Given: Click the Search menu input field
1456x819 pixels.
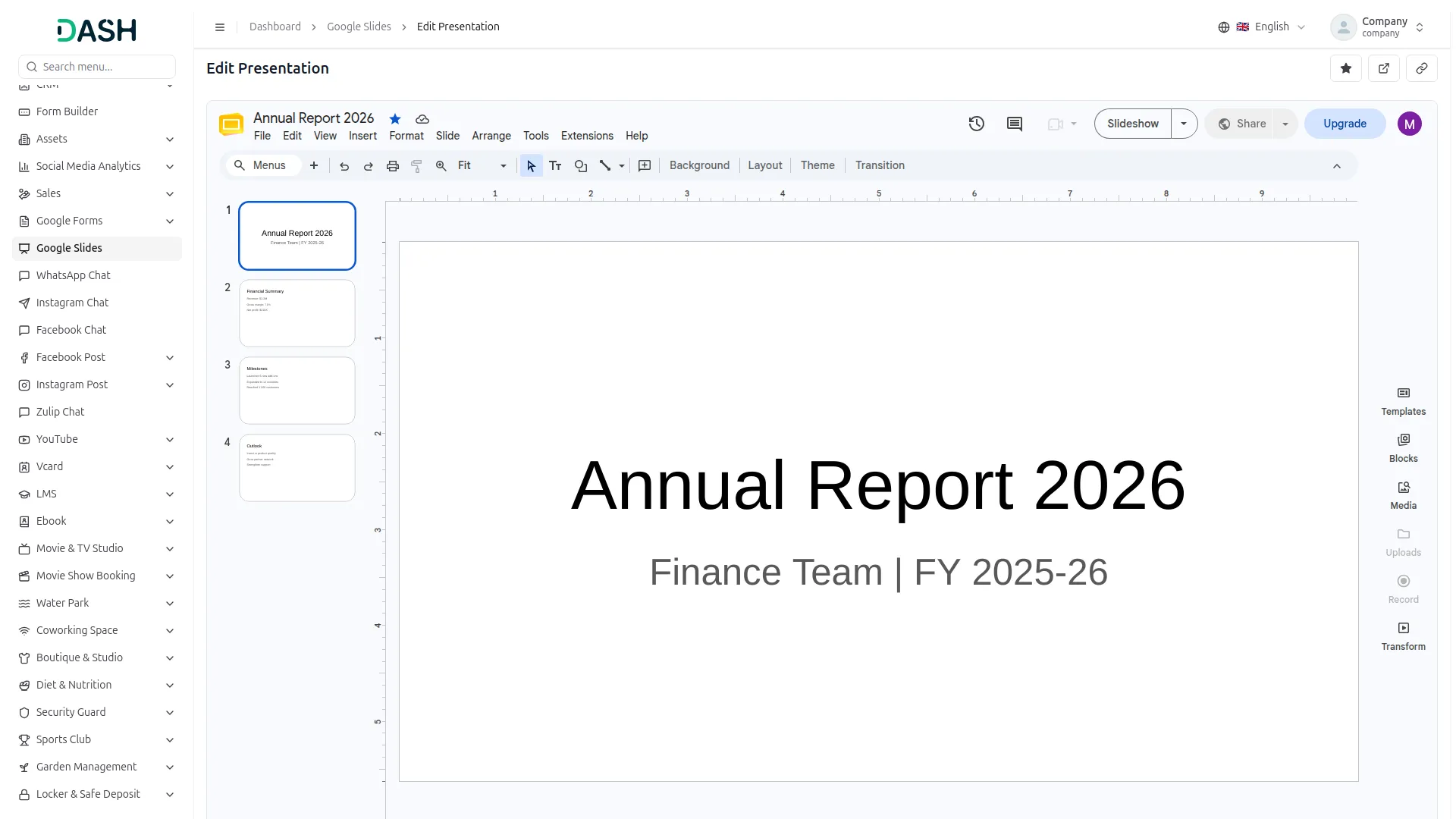Looking at the screenshot, I should pyautogui.click(x=97, y=67).
